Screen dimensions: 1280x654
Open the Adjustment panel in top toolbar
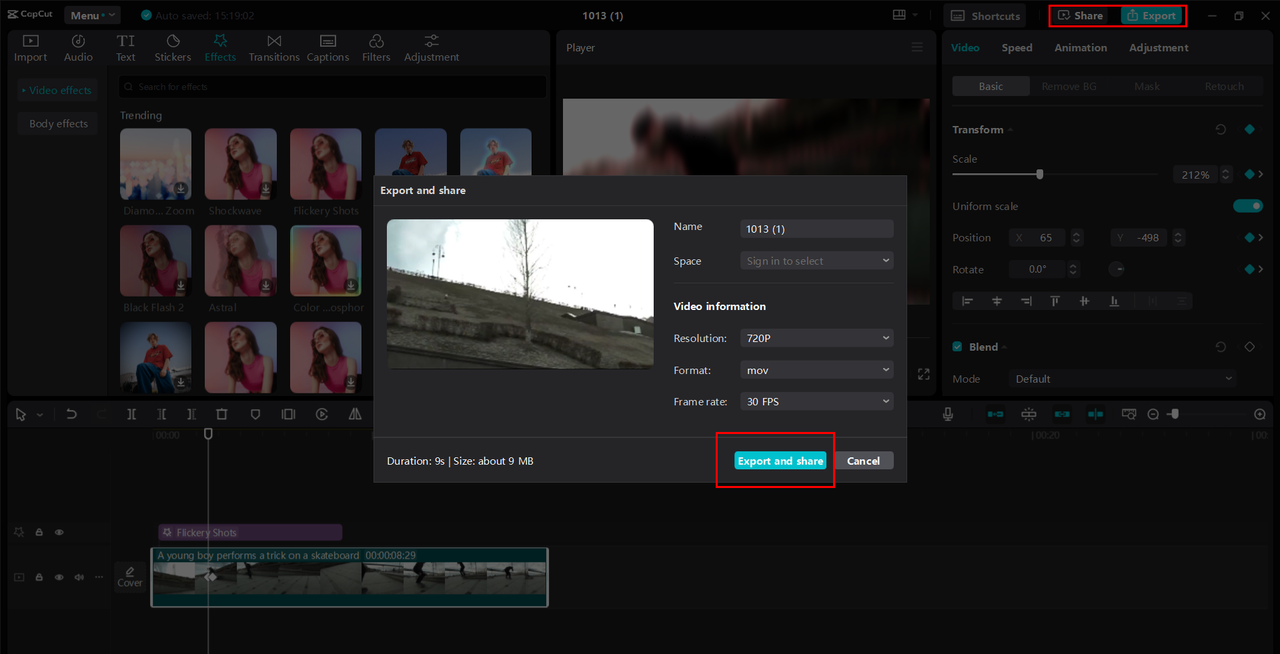432,48
